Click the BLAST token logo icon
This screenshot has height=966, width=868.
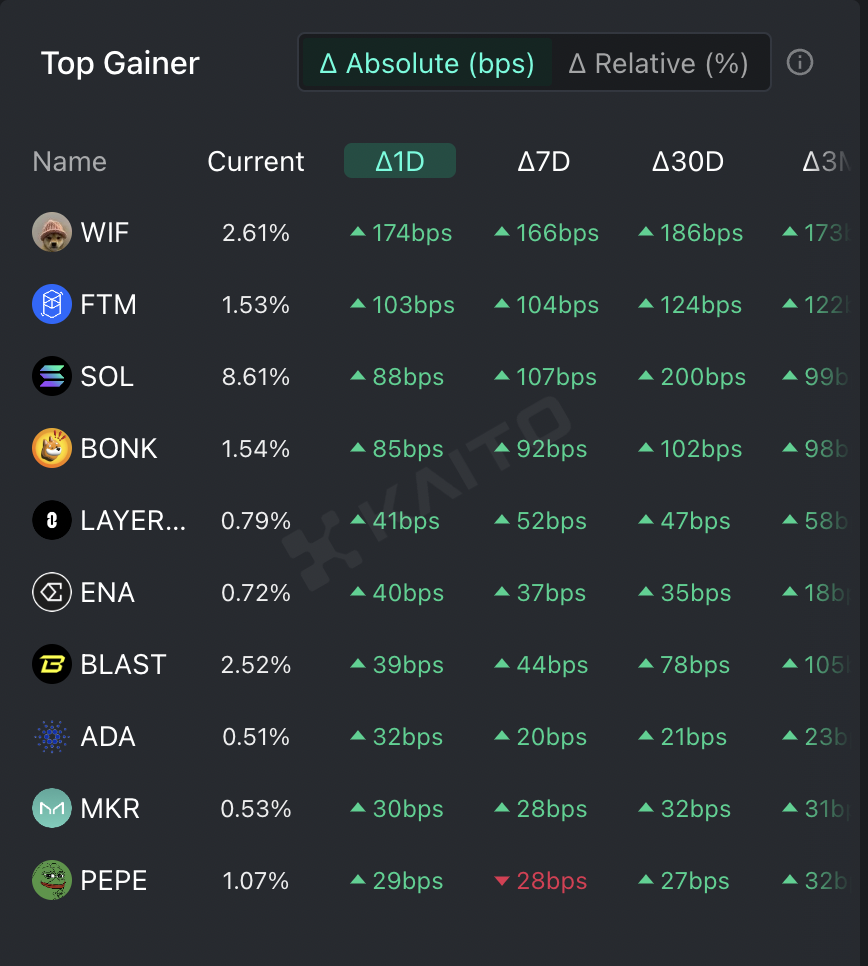click(52, 665)
